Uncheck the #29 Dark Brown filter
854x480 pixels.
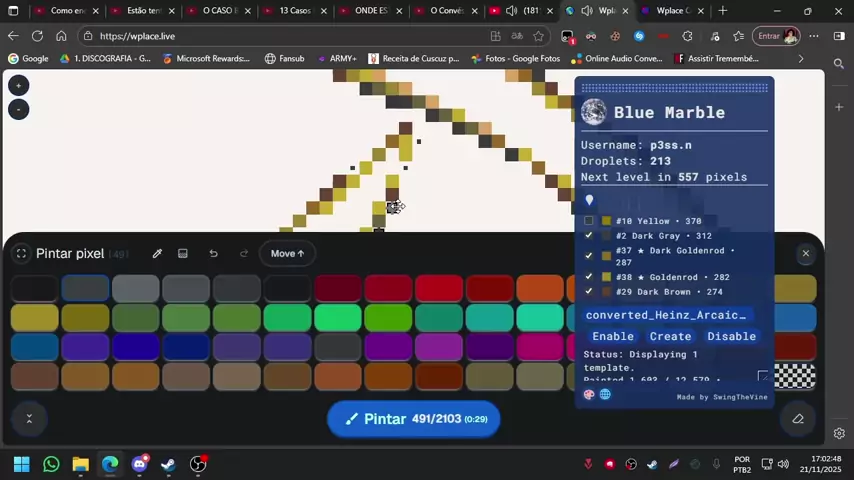[x=589, y=292]
